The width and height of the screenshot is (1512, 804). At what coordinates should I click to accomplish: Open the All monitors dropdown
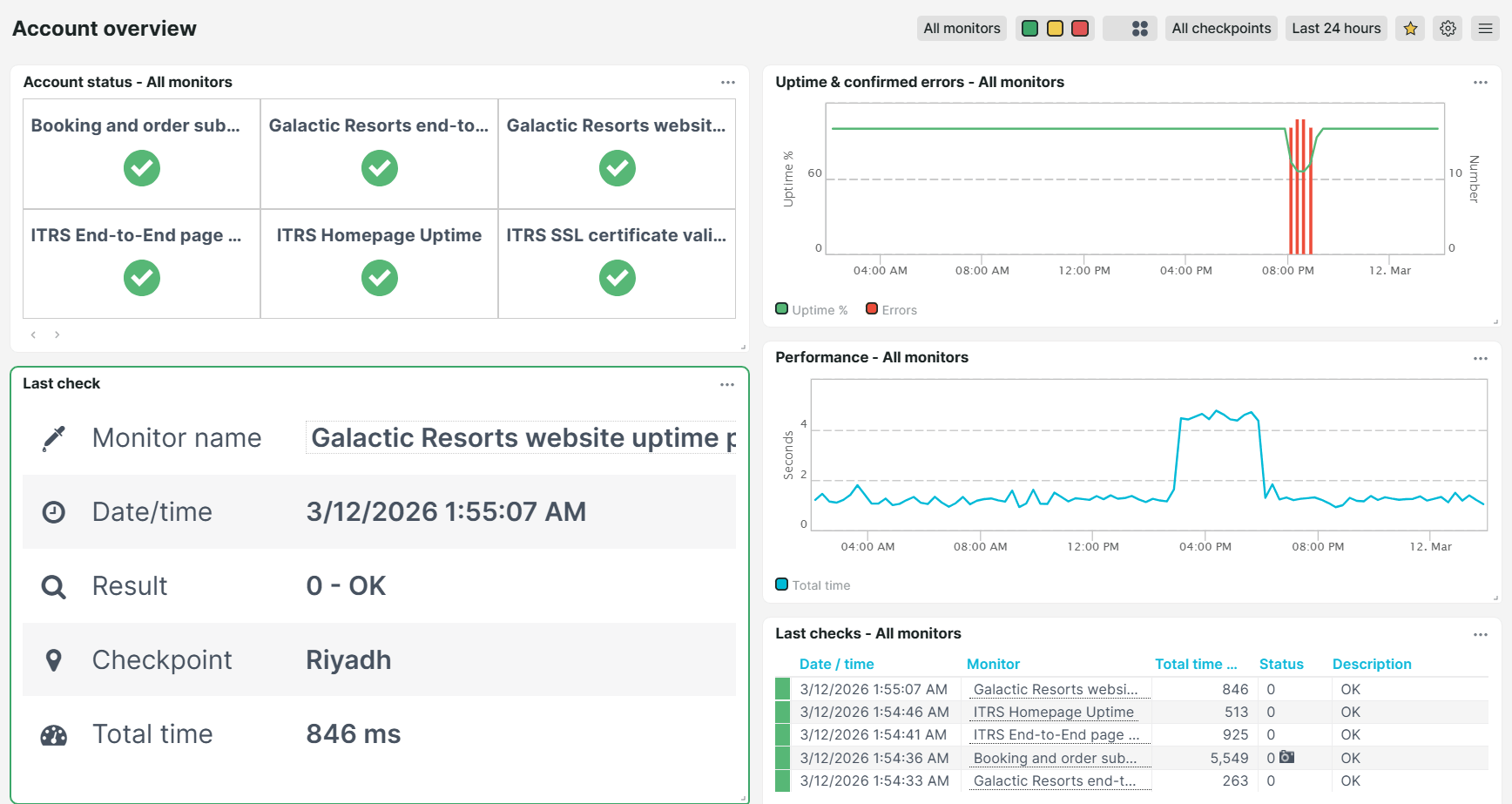coord(961,28)
